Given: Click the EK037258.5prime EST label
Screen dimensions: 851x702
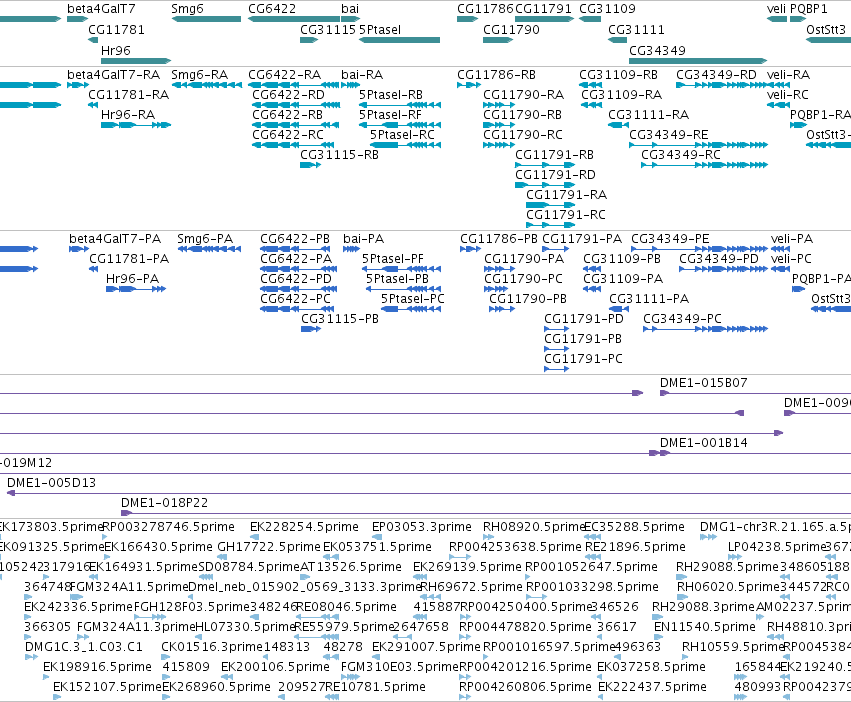Looking at the screenshot, I should pos(651,667).
